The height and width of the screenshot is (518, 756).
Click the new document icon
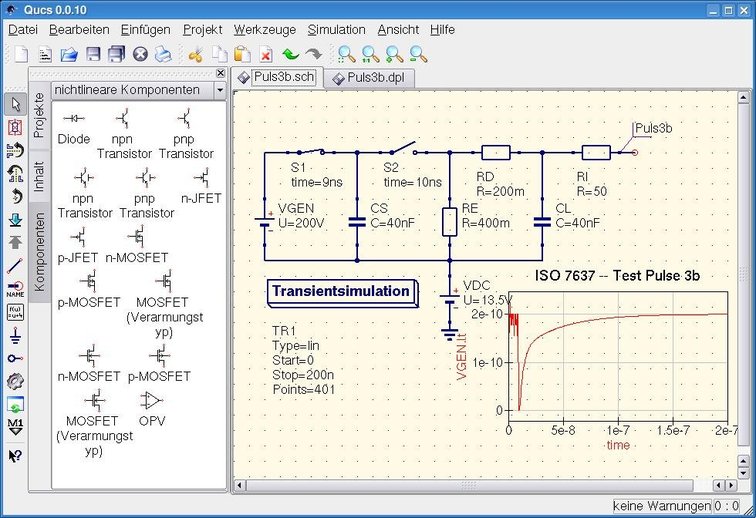pyautogui.click(x=21, y=55)
